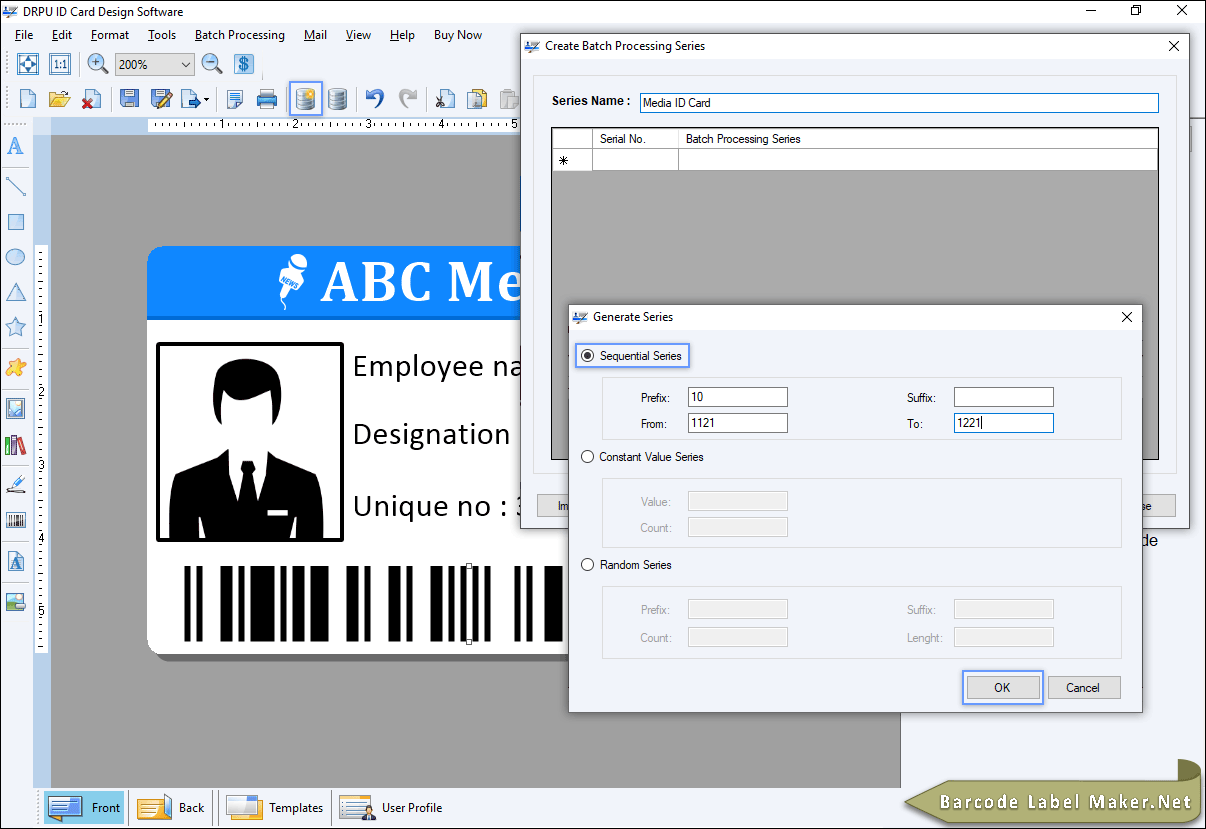Open the Buy Now menu
Image resolution: width=1206 pixels, height=829 pixels.
click(458, 35)
